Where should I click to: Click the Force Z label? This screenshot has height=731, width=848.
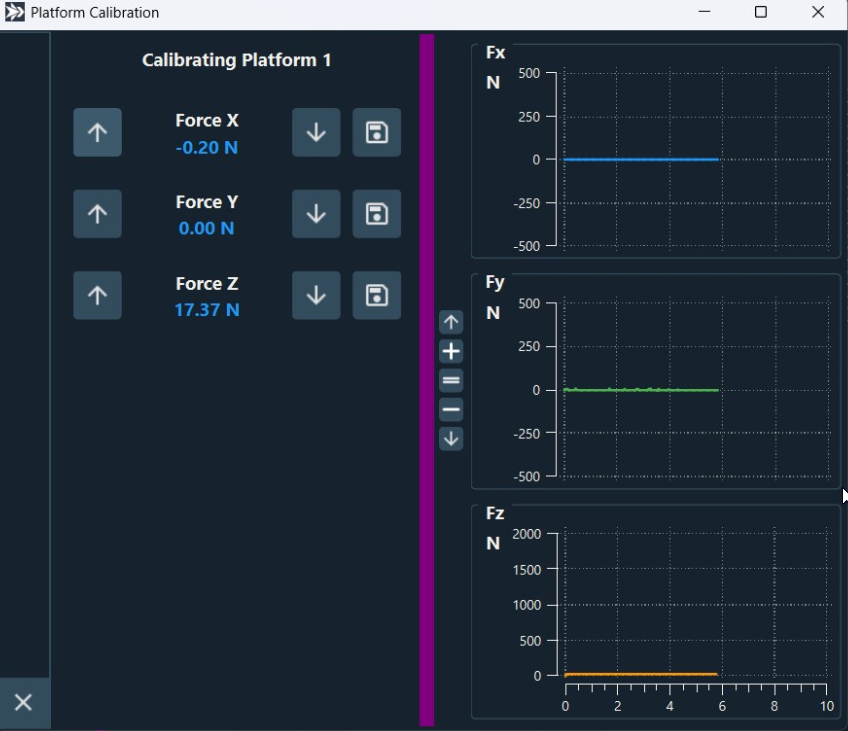point(207,283)
